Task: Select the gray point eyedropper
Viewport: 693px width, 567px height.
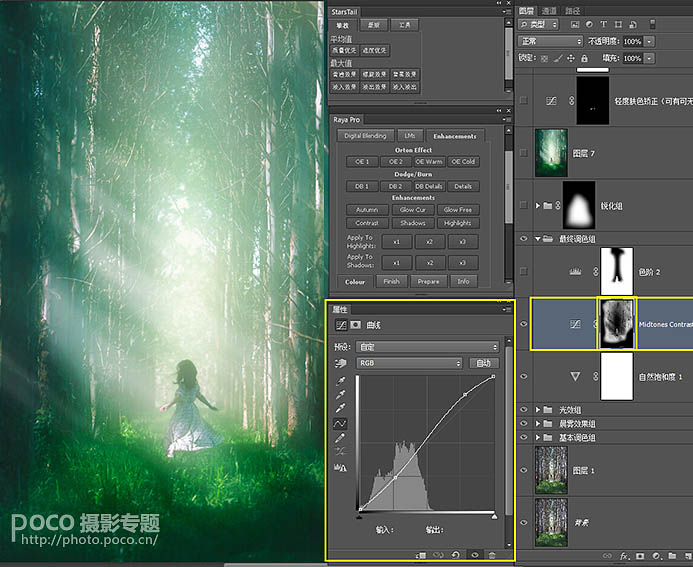Action: (x=340, y=395)
